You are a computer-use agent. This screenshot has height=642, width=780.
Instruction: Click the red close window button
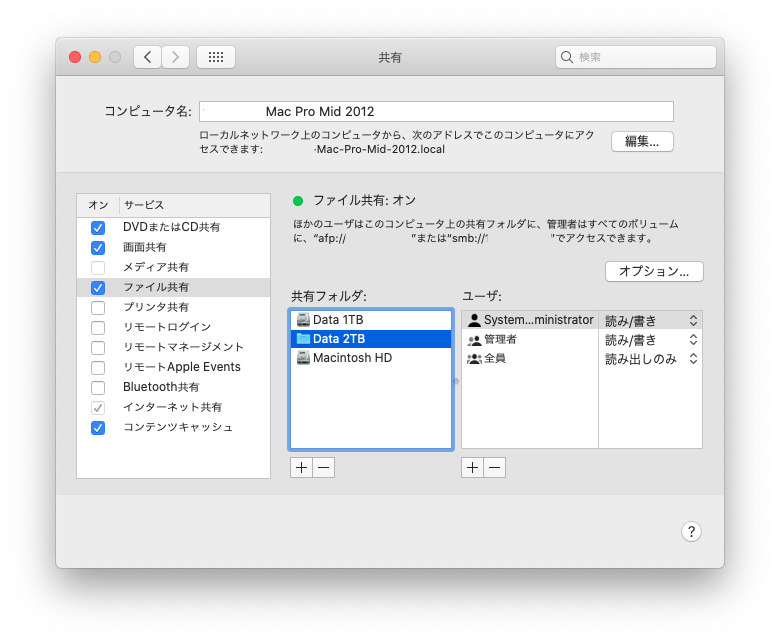click(75, 57)
